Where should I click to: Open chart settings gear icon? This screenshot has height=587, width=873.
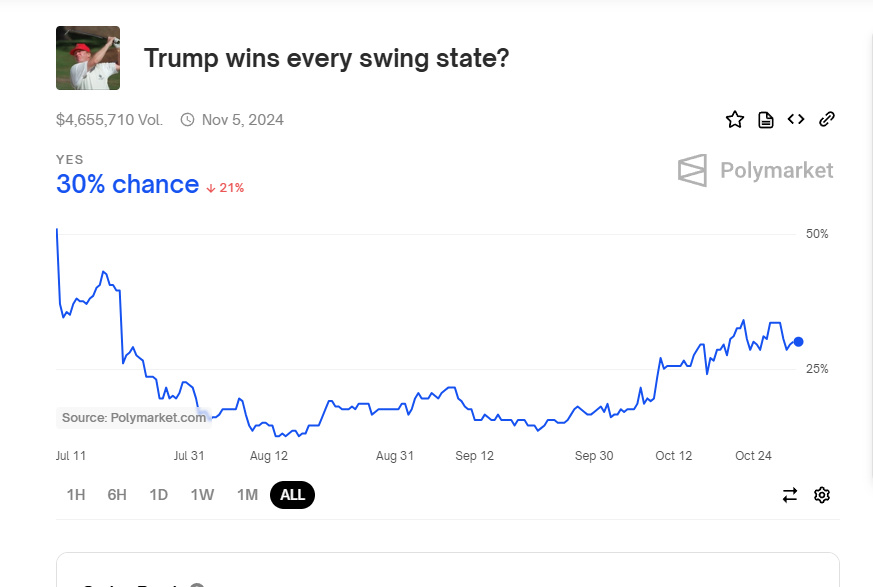822,495
